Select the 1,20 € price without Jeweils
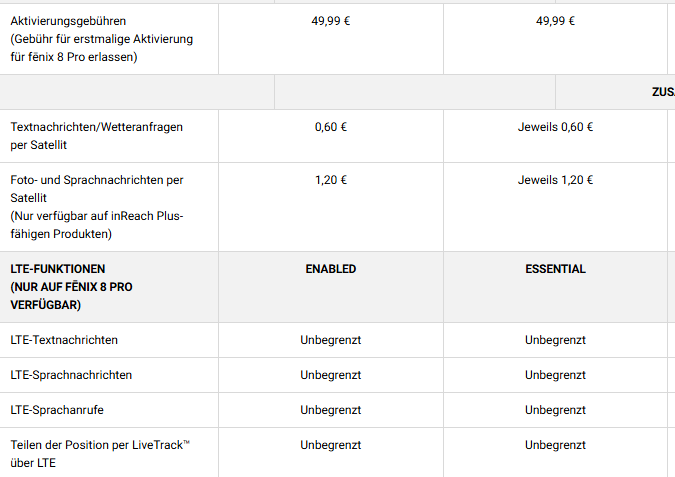This screenshot has height=477, width=675. tap(331, 180)
